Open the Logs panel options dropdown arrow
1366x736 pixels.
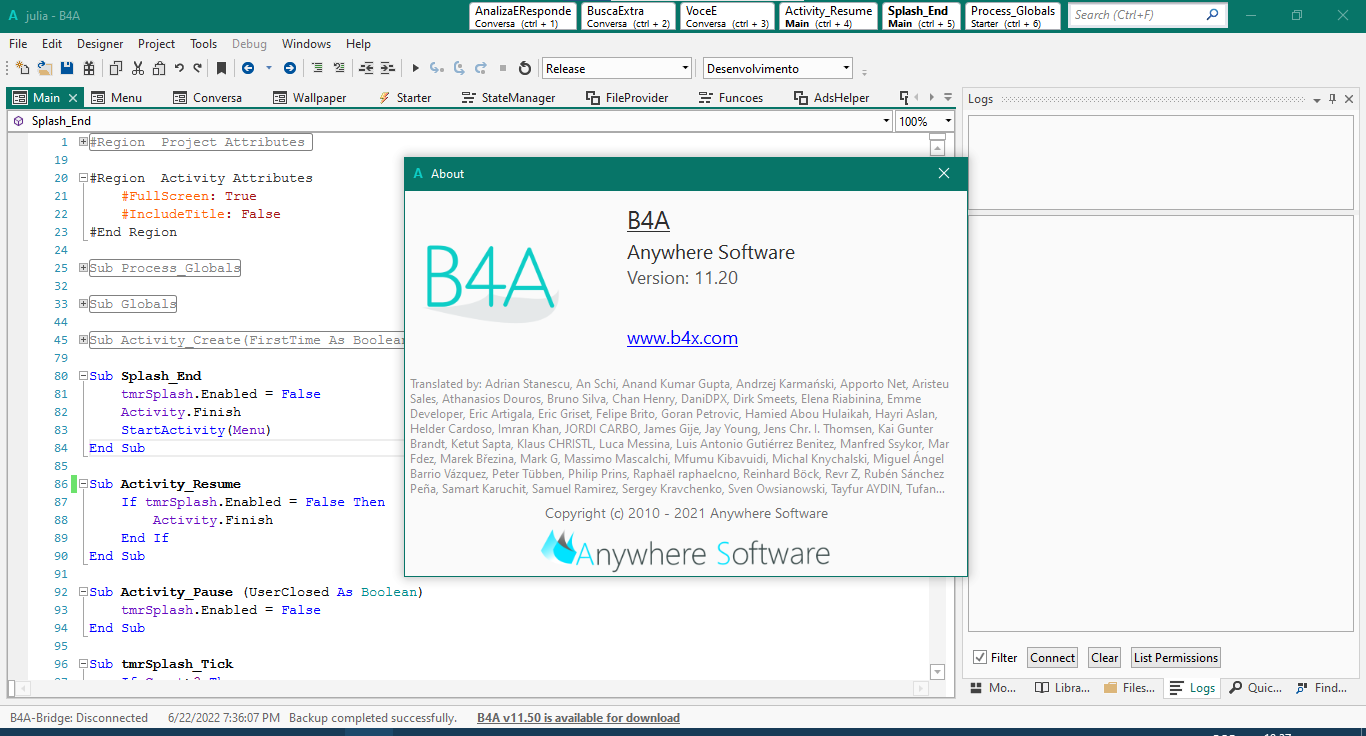coord(1317,99)
